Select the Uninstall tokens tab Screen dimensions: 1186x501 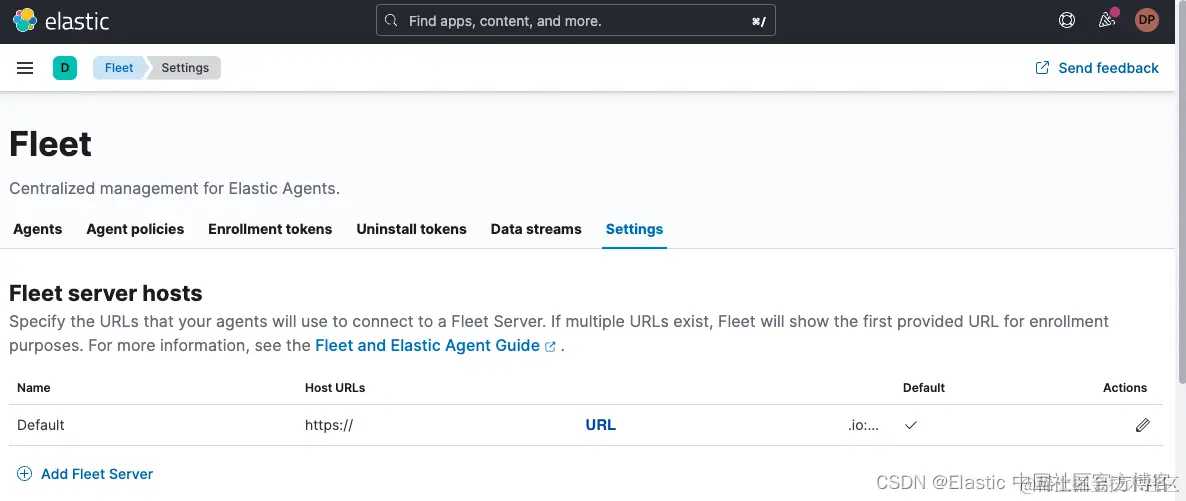coord(411,229)
